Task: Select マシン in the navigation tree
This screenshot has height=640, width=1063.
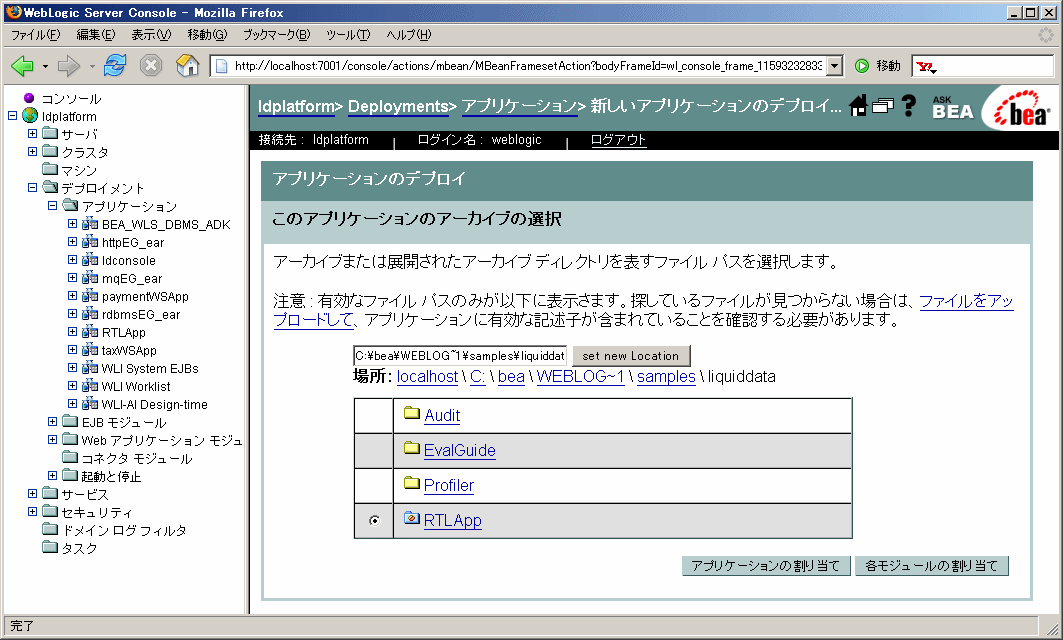Action: point(79,170)
